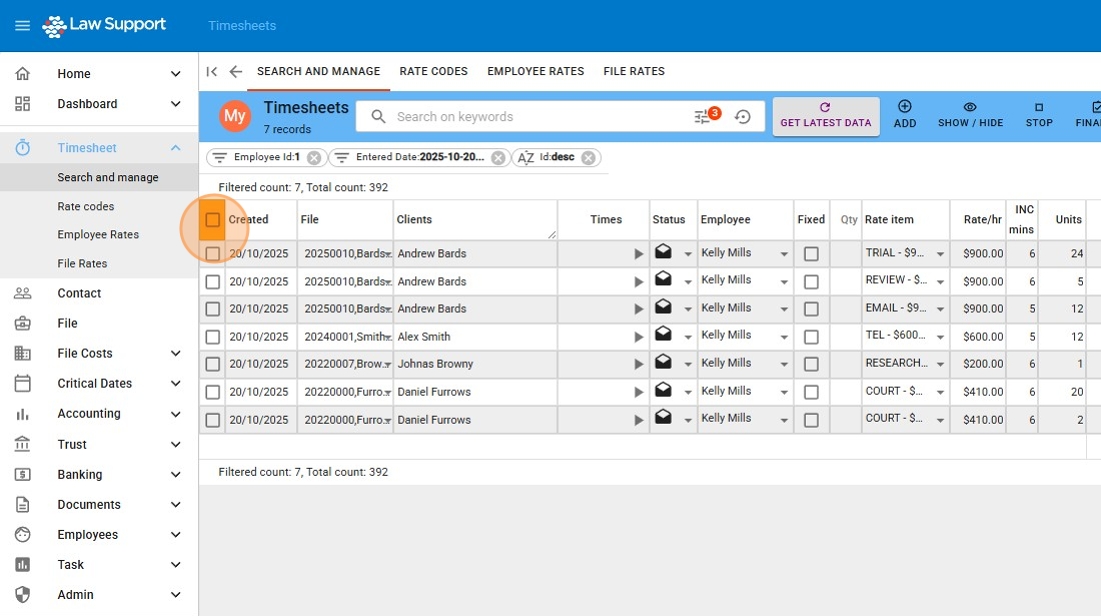Open filter options icon in search bar
The height and width of the screenshot is (616, 1101).
click(703, 117)
